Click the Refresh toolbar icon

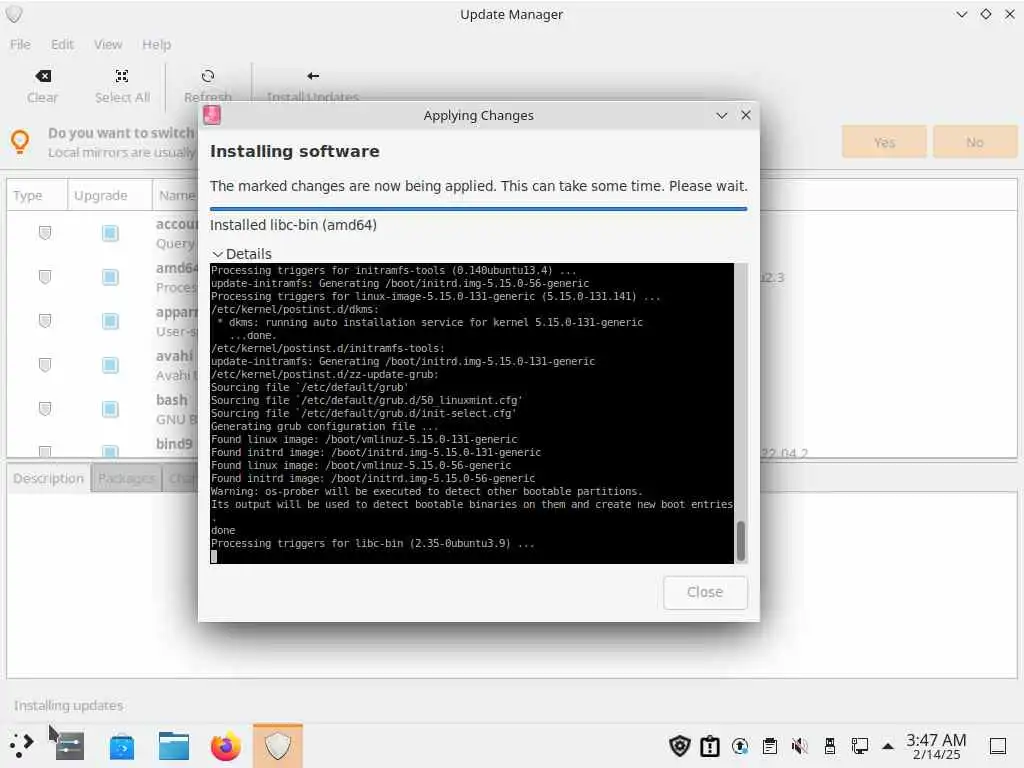tap(208, 76)
